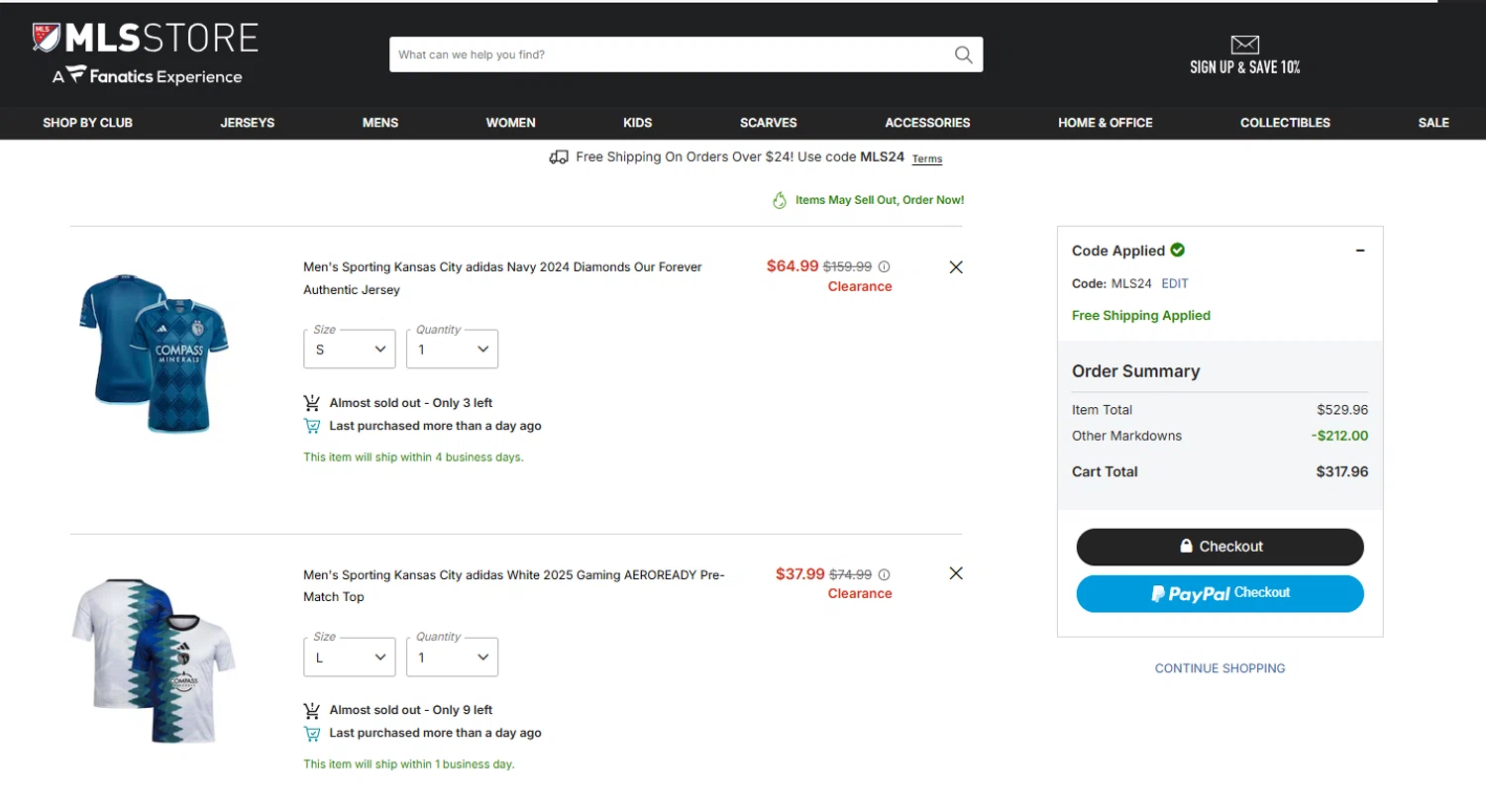Screen dimensions: 1486x812
Task: Remove the Navy Diamonds jersey from cart
Action: point(956,267)
